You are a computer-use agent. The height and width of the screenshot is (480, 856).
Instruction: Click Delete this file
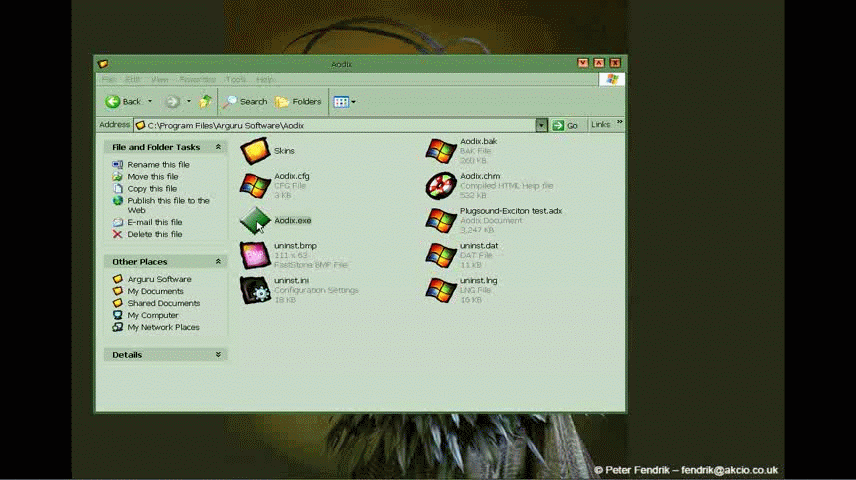point(155,234)
